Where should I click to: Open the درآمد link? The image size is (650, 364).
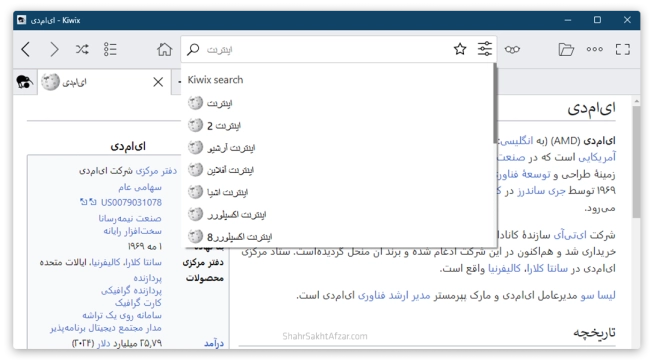pyautogui.click(x=214, y=343)
